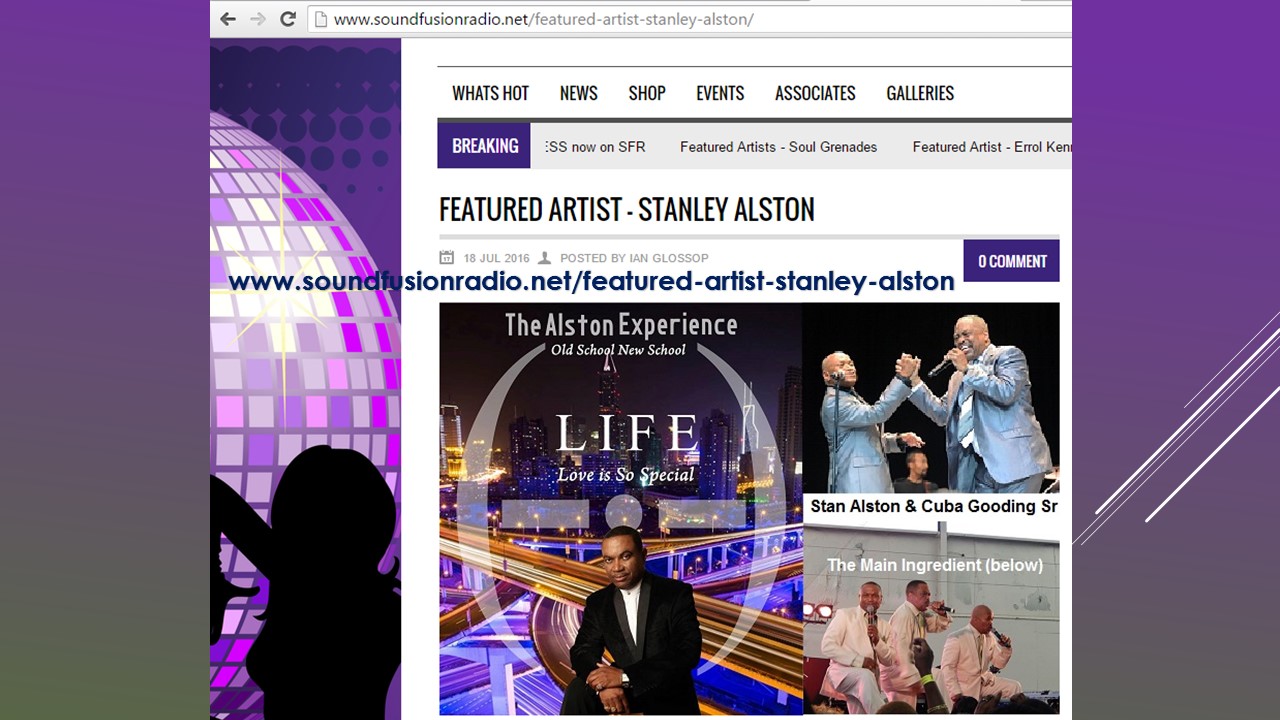The width and height of the screenshot is (1280, 720).
Task: Click the BREAKING label button
Action: pyautogui.click(x=484, y=146)
